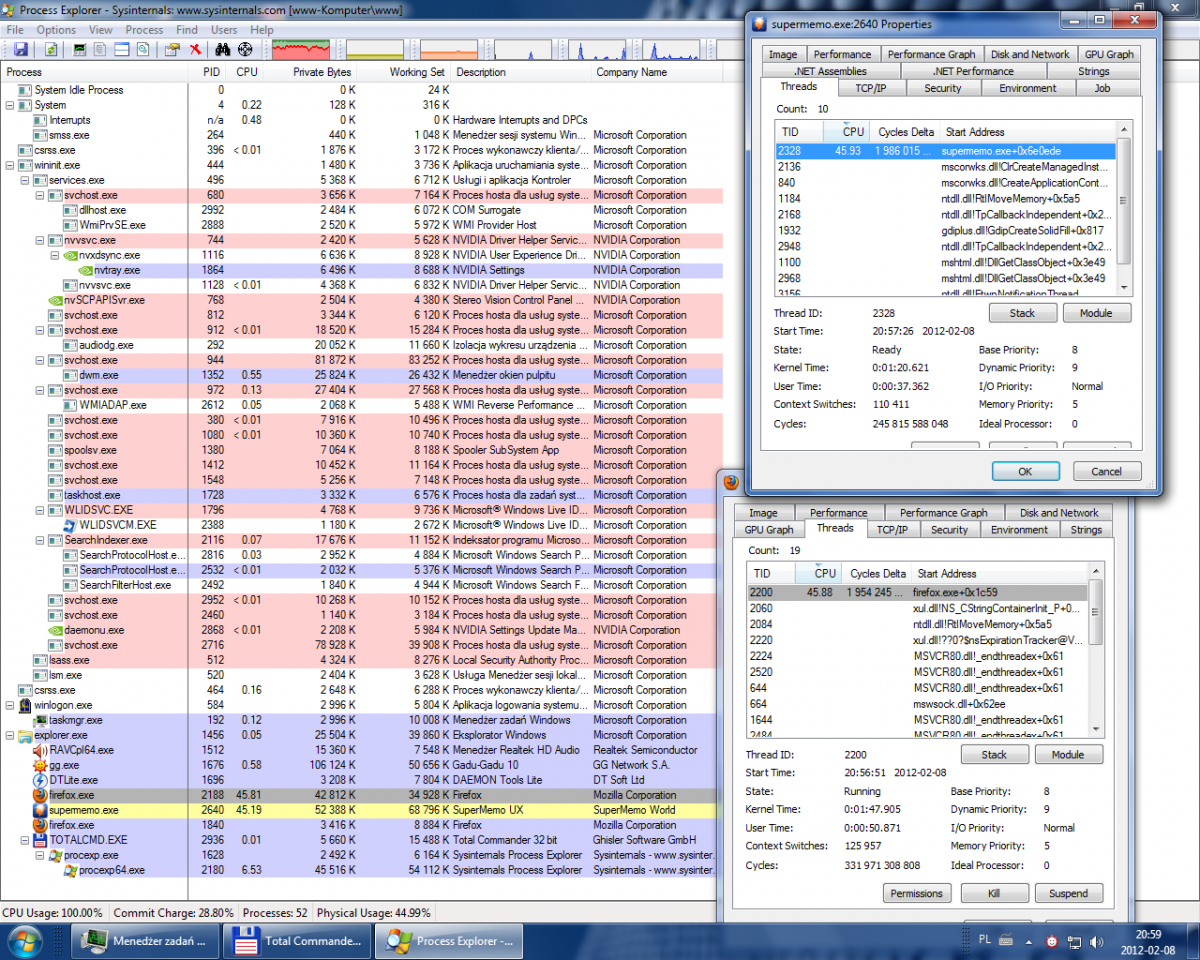Click Menedżer zadań taskbar button

[145, 941]
